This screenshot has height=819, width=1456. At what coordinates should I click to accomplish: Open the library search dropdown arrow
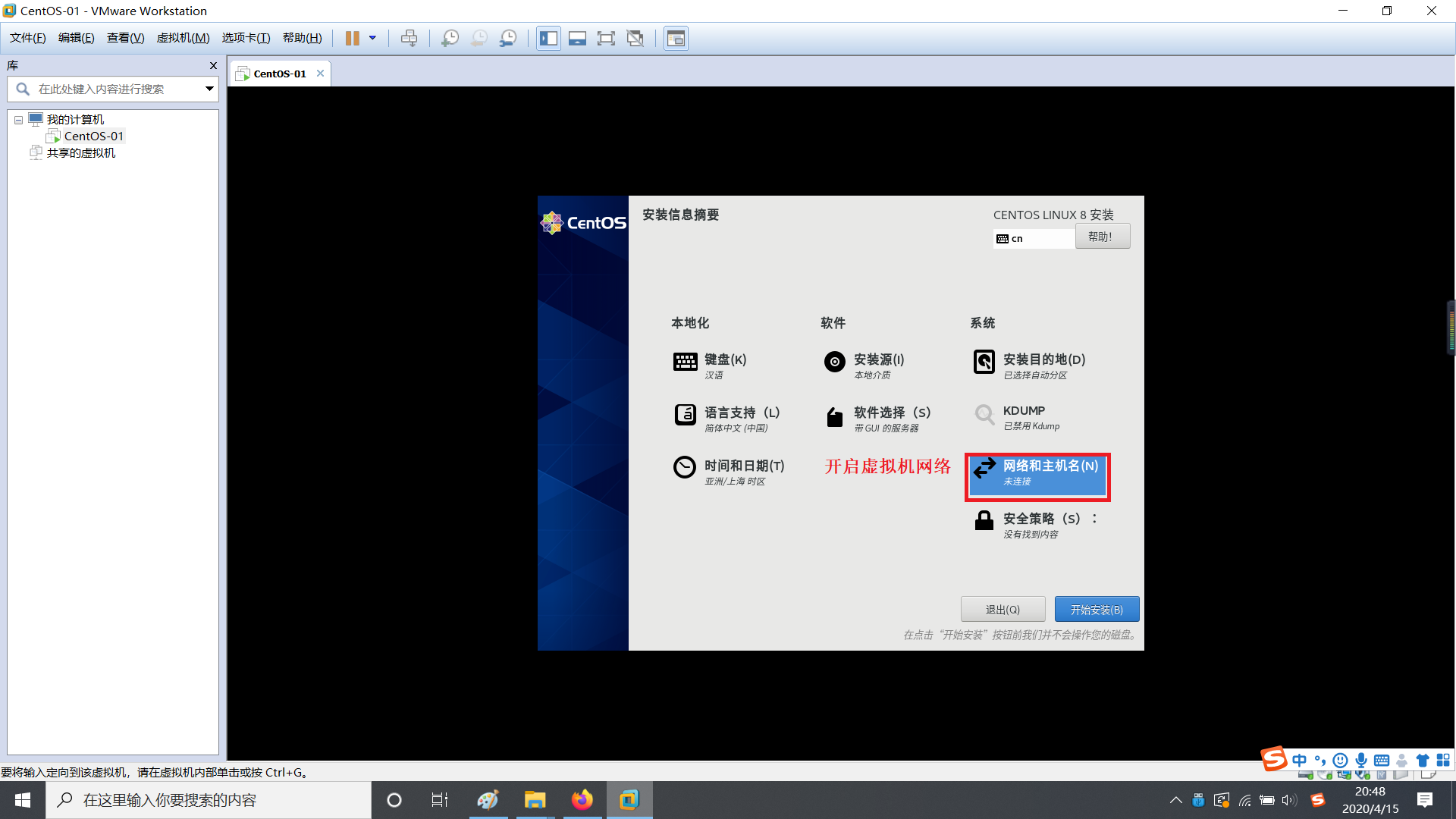209,89
